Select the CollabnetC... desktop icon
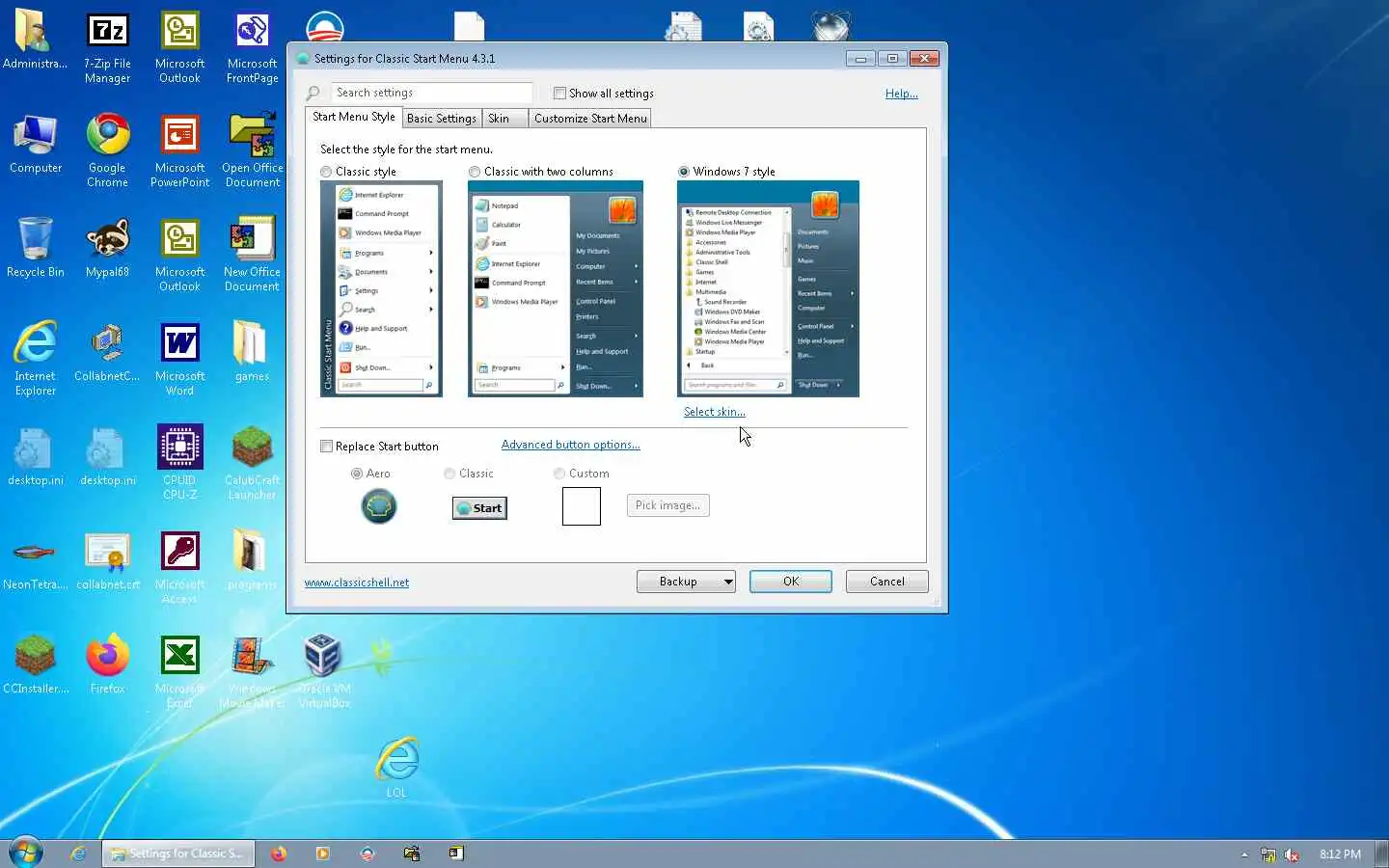1389x868 pixels. point(107,353)
